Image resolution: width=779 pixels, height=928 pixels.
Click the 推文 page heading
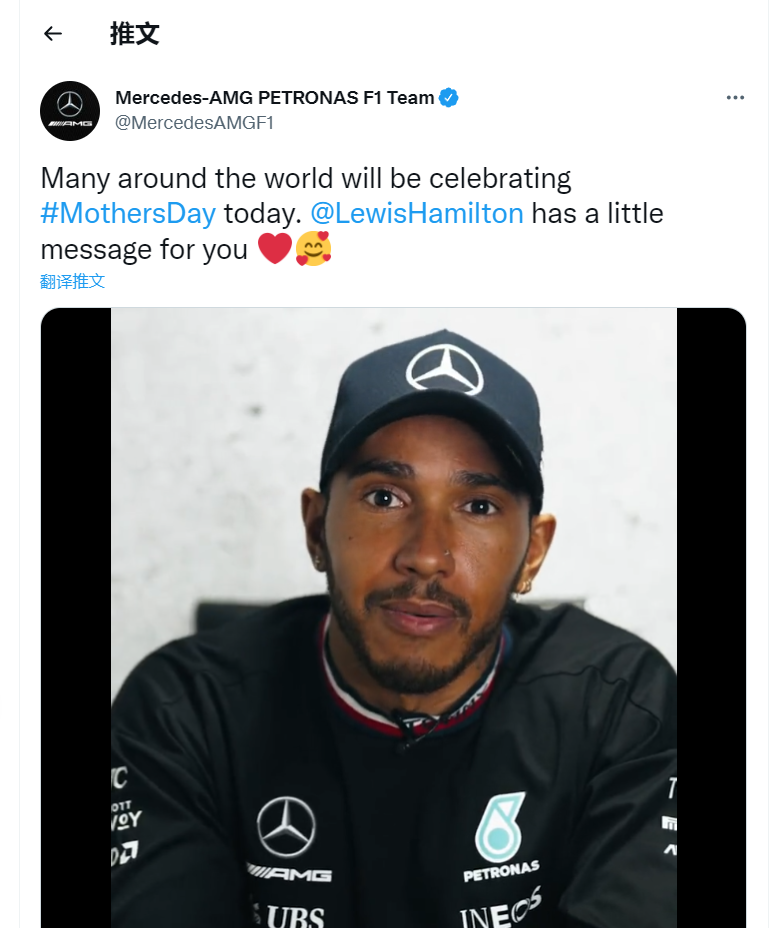(x=134, y=34)
